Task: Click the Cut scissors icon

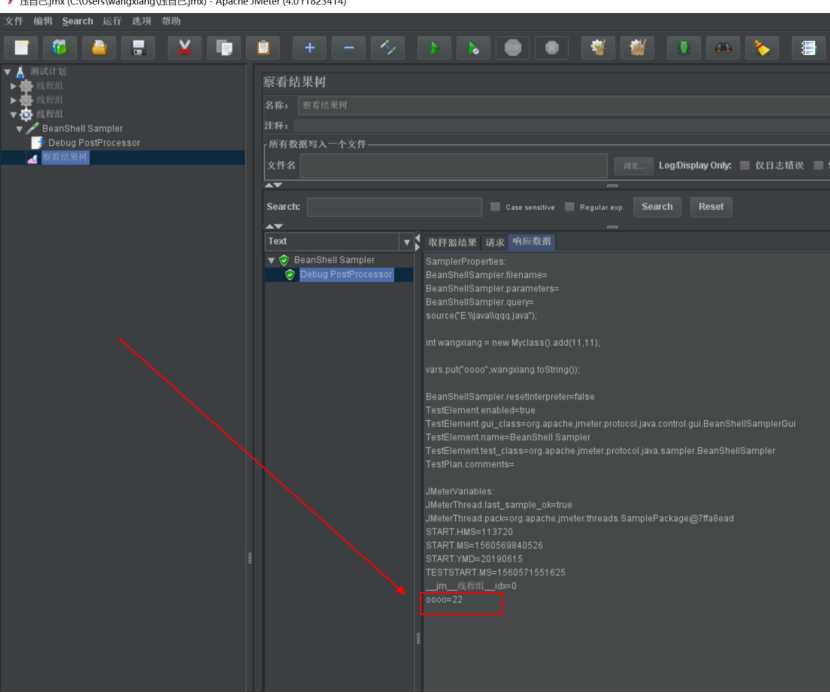Action: coord(184,48)
